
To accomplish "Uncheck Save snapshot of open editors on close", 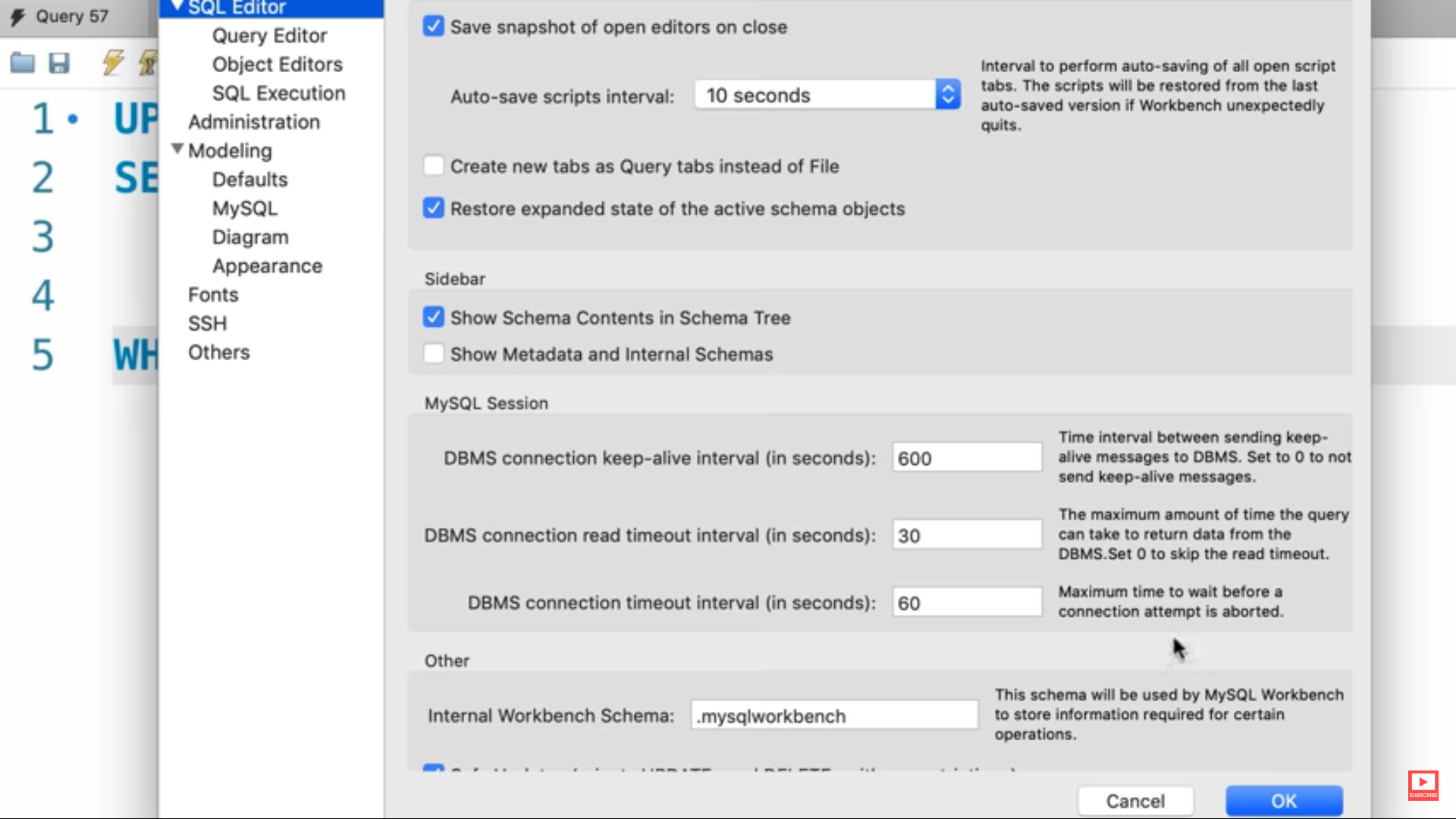I will [x=433, y=27].
